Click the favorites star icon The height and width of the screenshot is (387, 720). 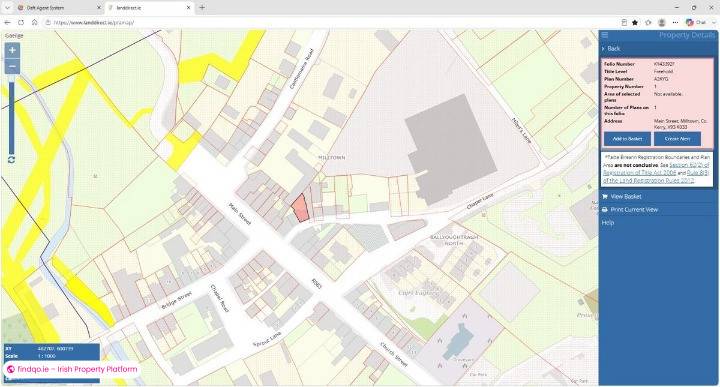point(635,22)
